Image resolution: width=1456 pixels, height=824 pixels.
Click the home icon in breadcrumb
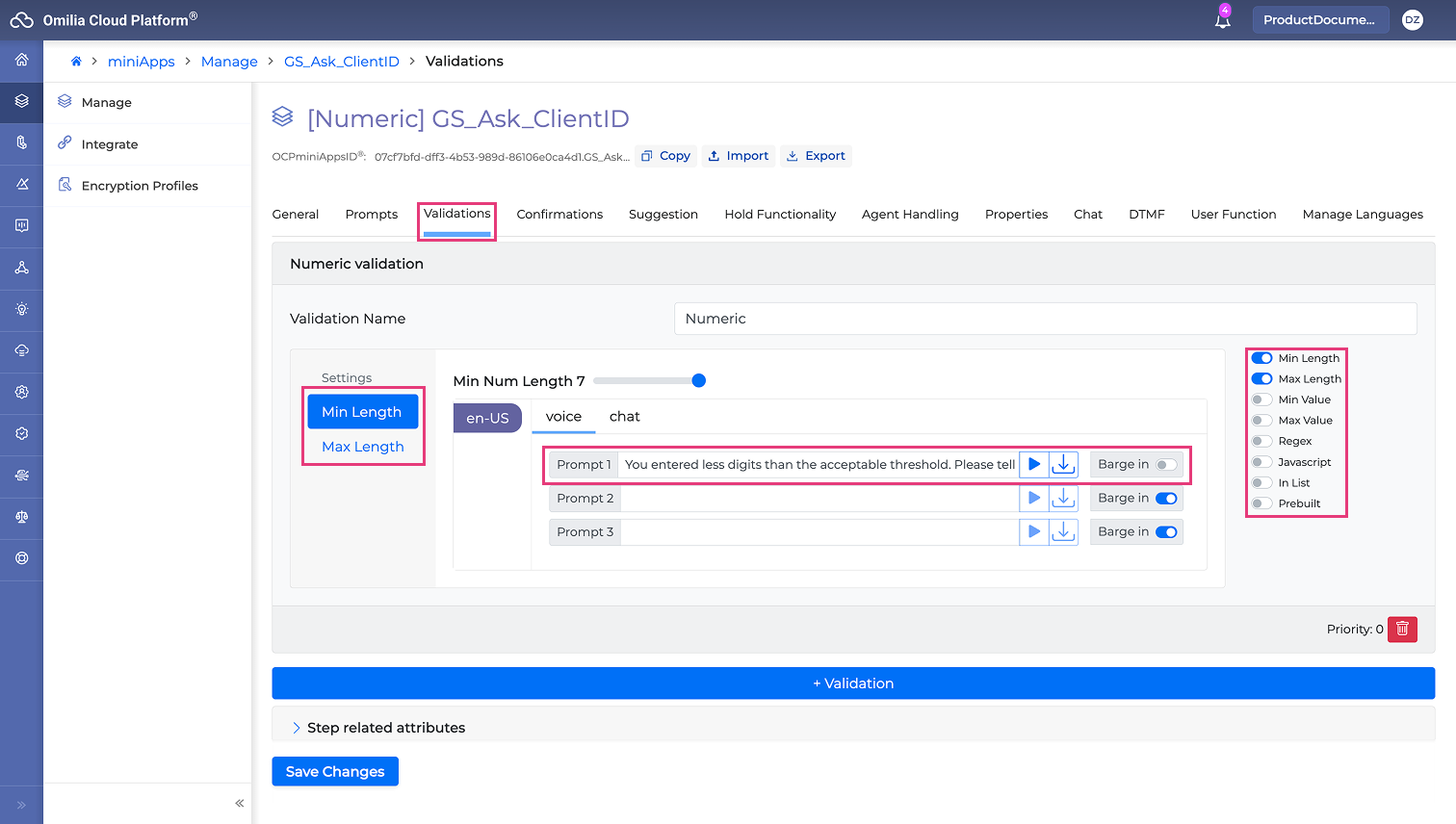(x=76, y=61)
